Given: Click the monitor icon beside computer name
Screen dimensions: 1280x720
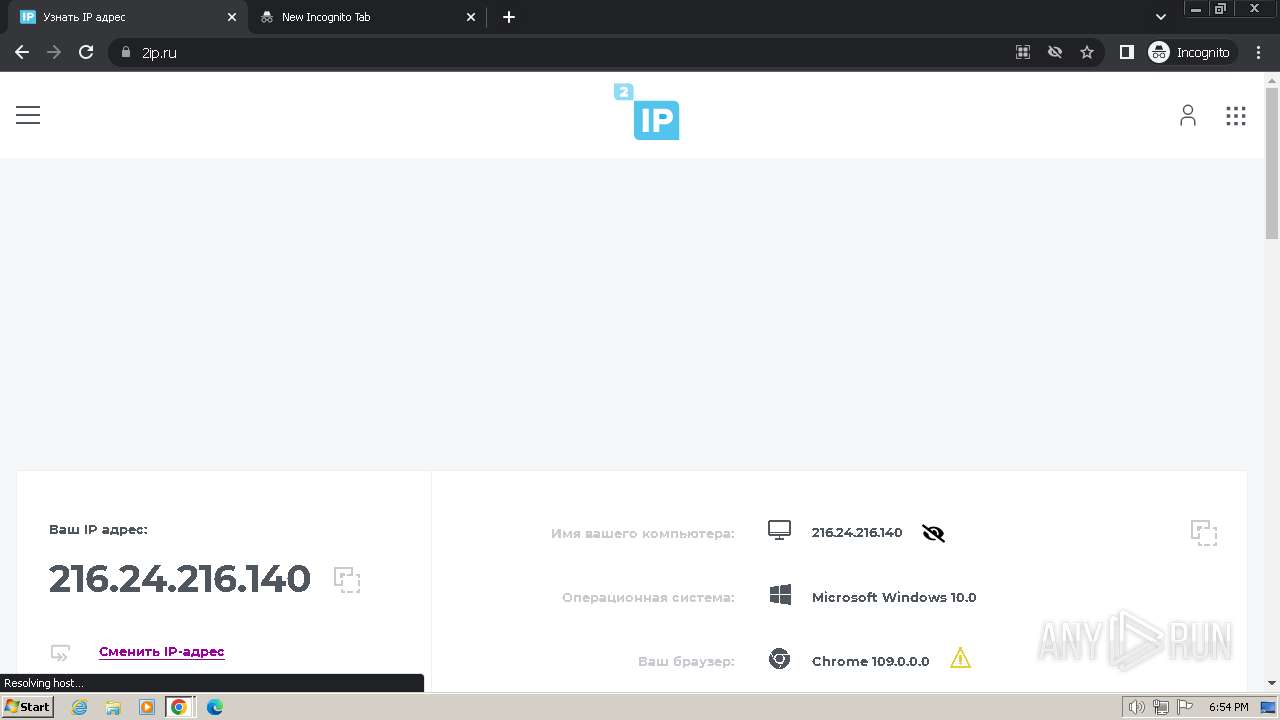Looking at the screenshot, I should [x=780, y=531].
